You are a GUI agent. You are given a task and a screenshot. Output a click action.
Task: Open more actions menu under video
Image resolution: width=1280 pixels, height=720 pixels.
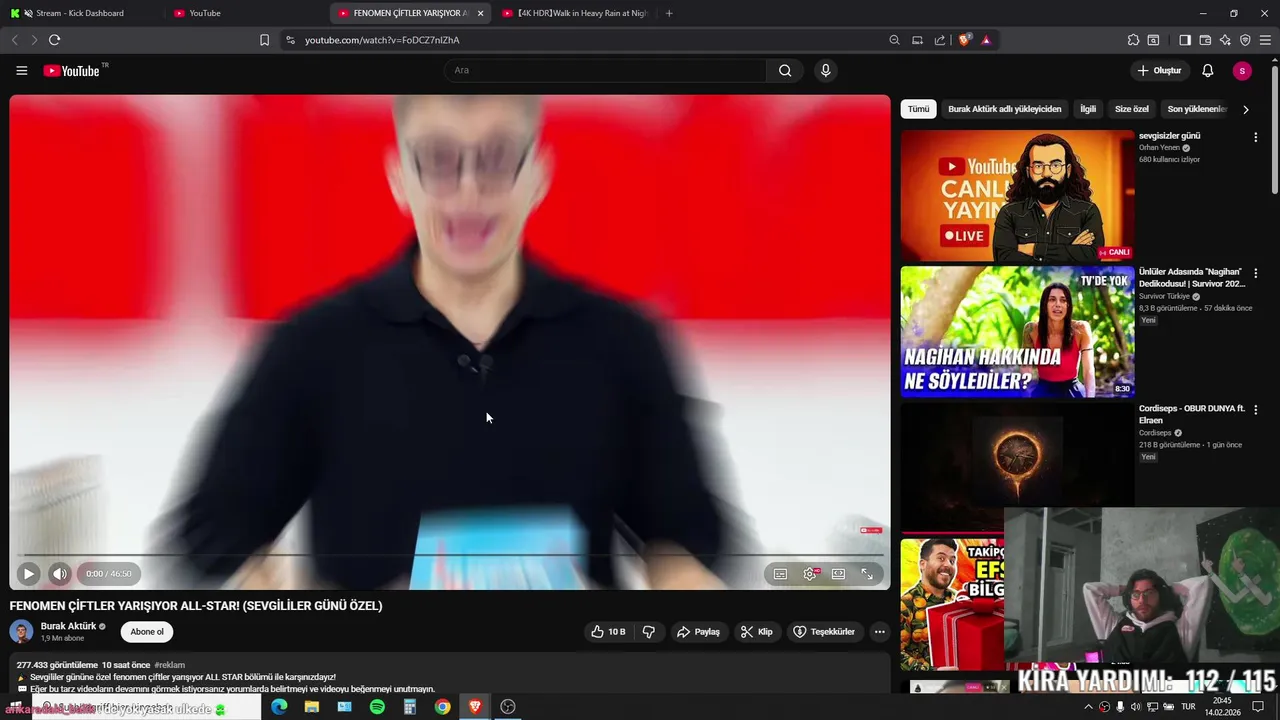pyautogui.click(x=880, y=632)
